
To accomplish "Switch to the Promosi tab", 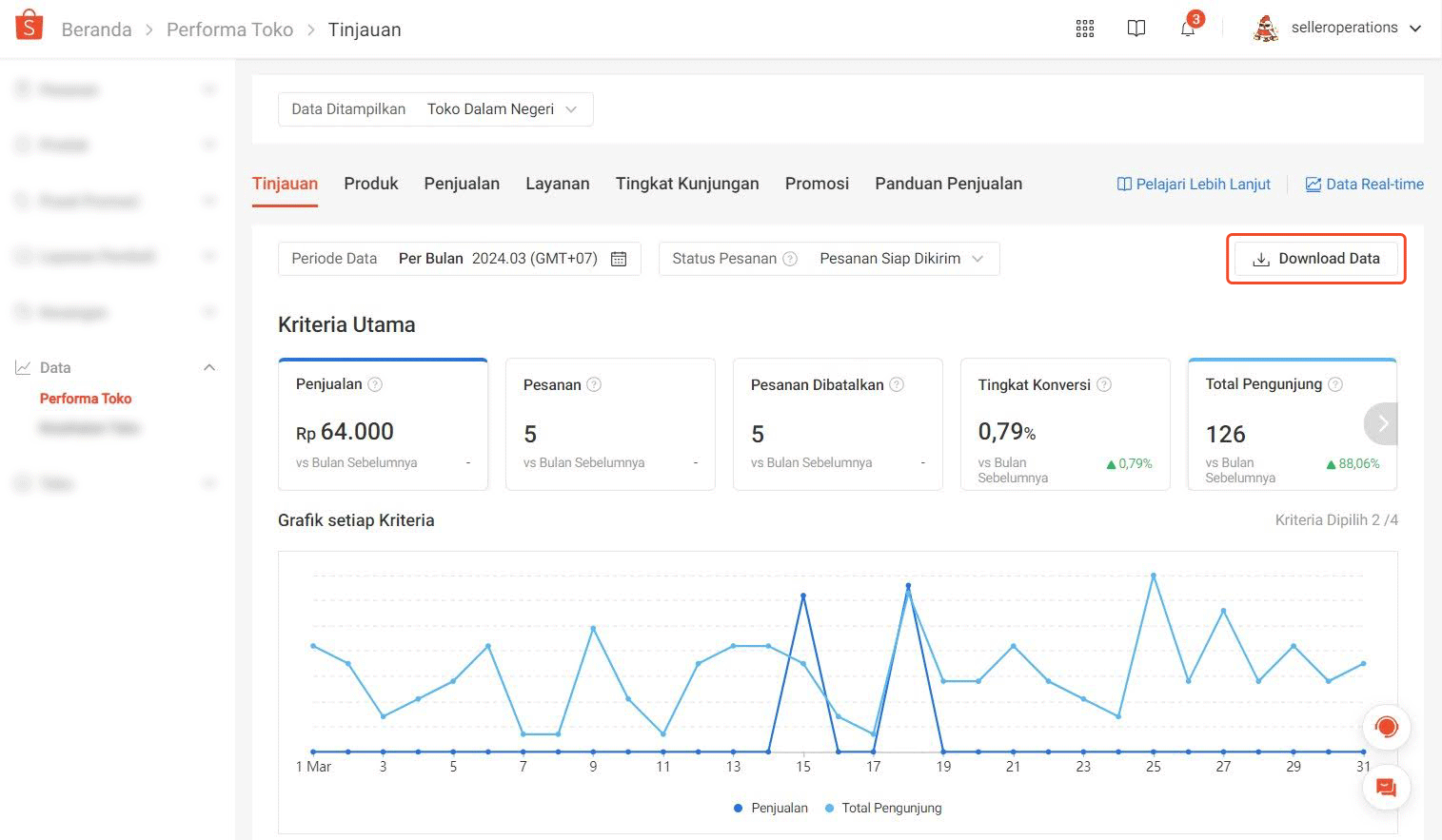I will (817, 184).
